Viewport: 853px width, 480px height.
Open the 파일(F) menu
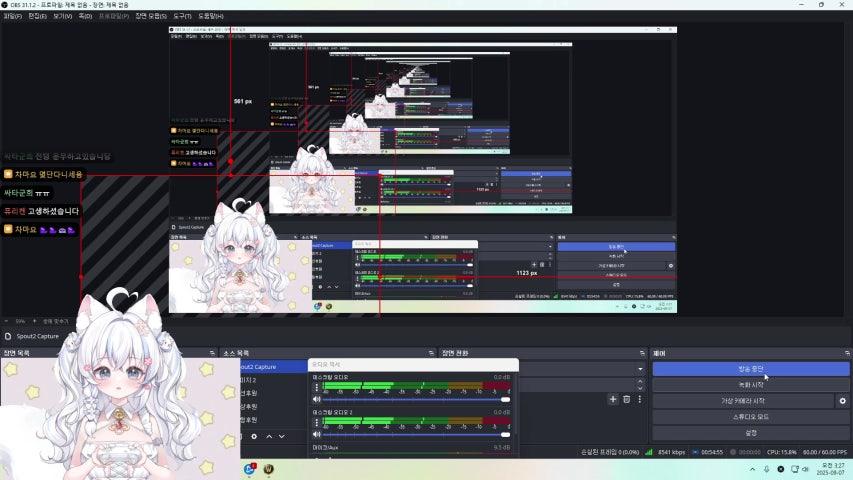[x=12, y=16]
